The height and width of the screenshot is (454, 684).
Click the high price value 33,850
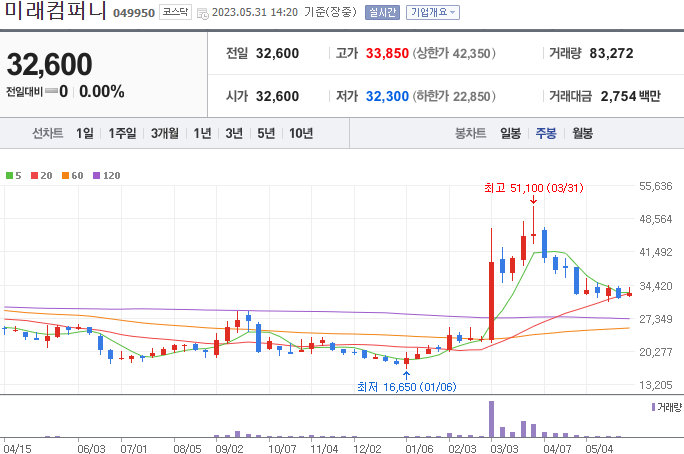(387, 53)
